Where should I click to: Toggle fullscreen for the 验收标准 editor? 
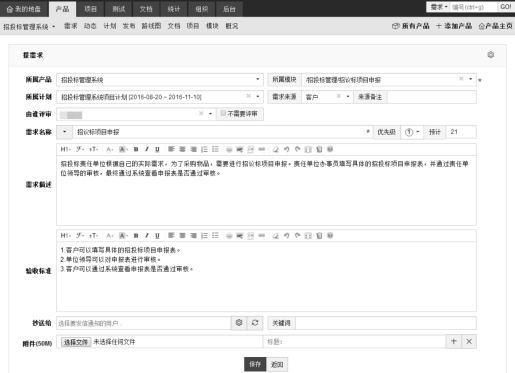click(308, 236)
